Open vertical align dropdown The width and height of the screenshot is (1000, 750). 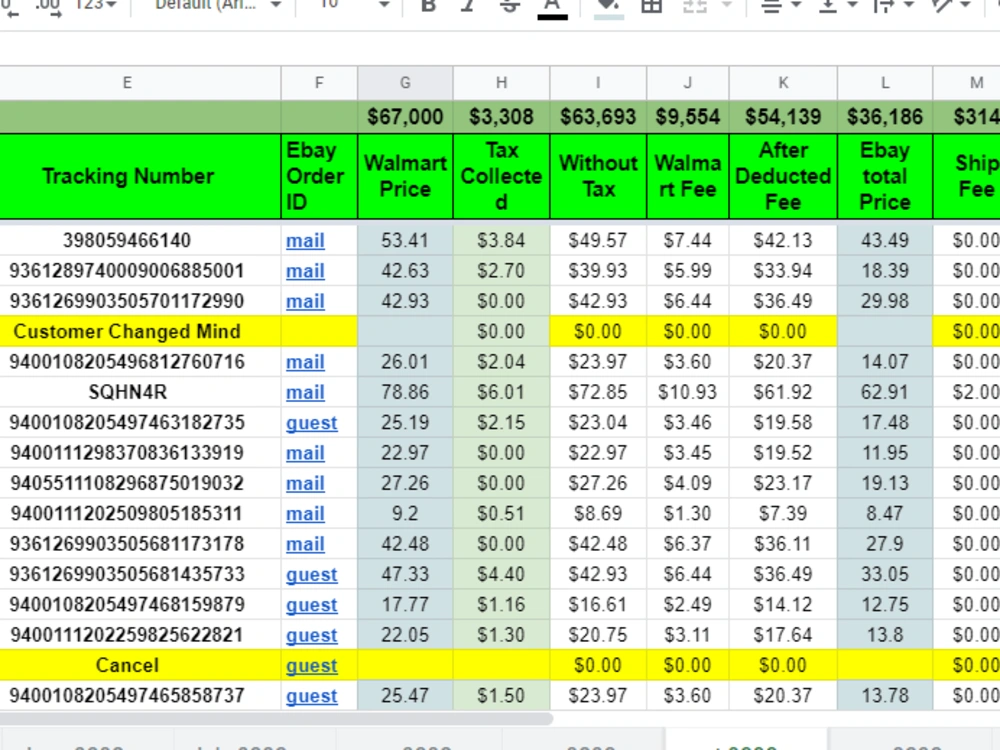837,6
